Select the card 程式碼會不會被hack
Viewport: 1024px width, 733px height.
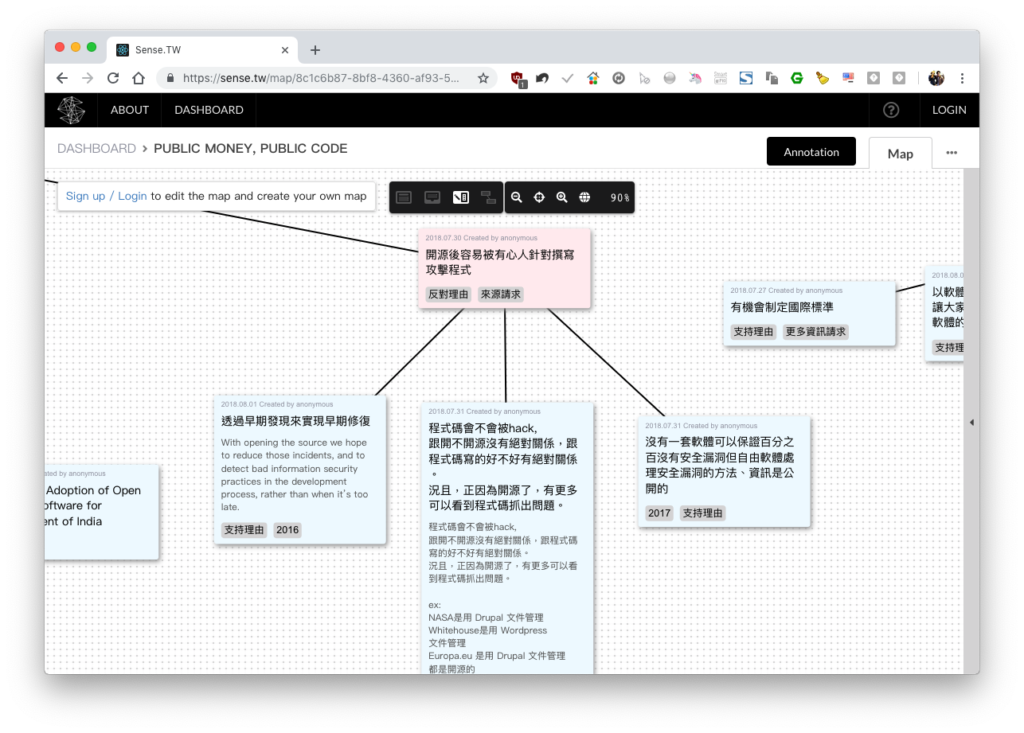tap(507, 539)
